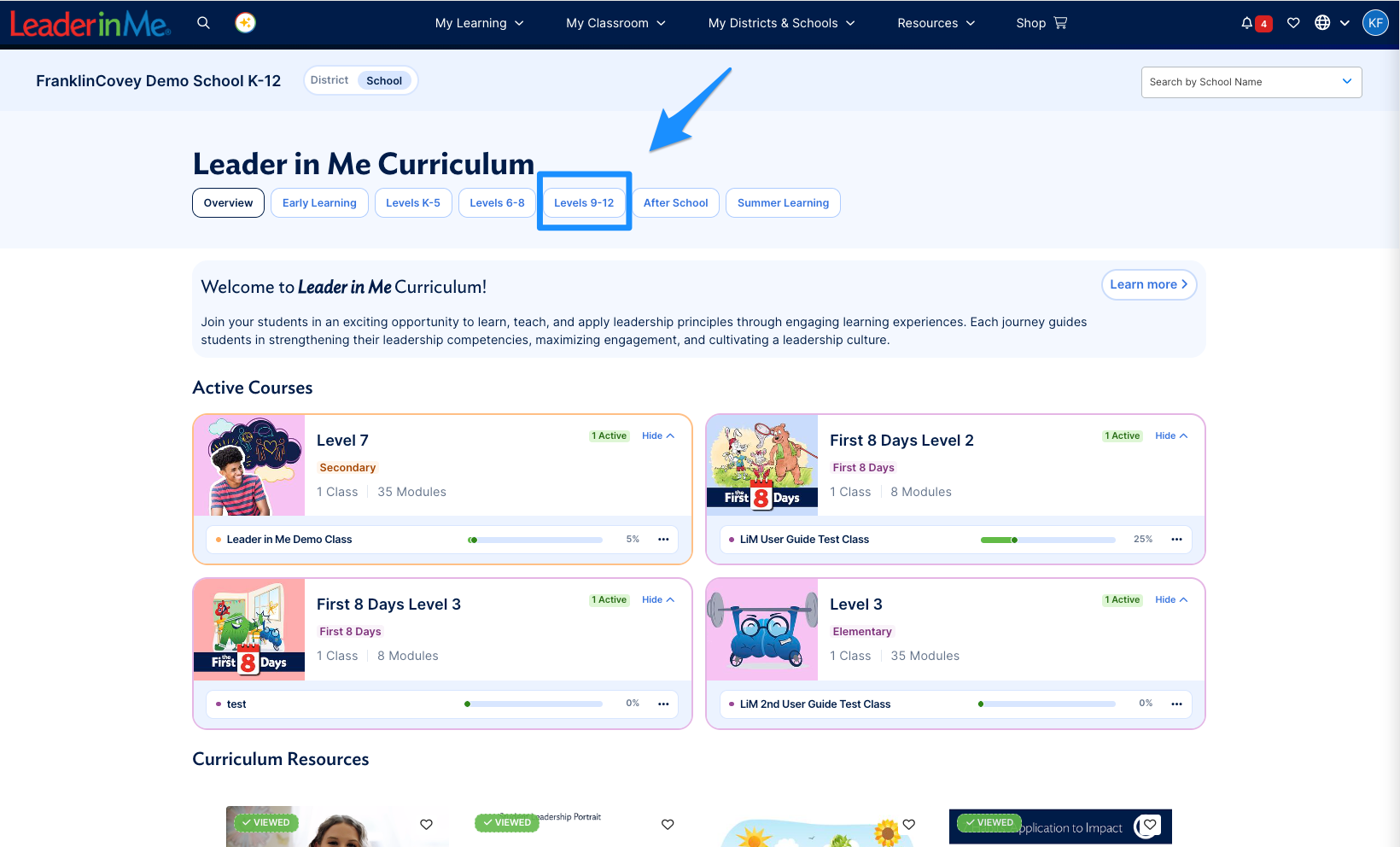This screenshot has height=847, width=1400.
Task: Open the Level 3 barbell thumbnail
Action: [x=762, y=630]
